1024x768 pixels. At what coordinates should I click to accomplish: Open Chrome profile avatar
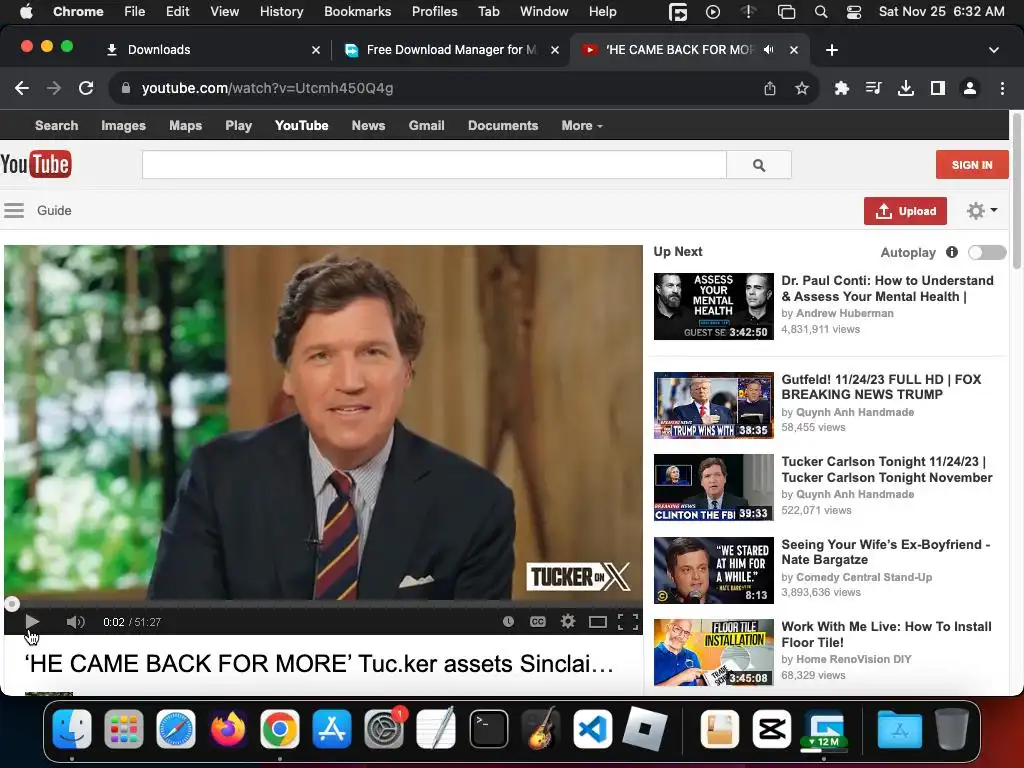(x=970, y=88)
